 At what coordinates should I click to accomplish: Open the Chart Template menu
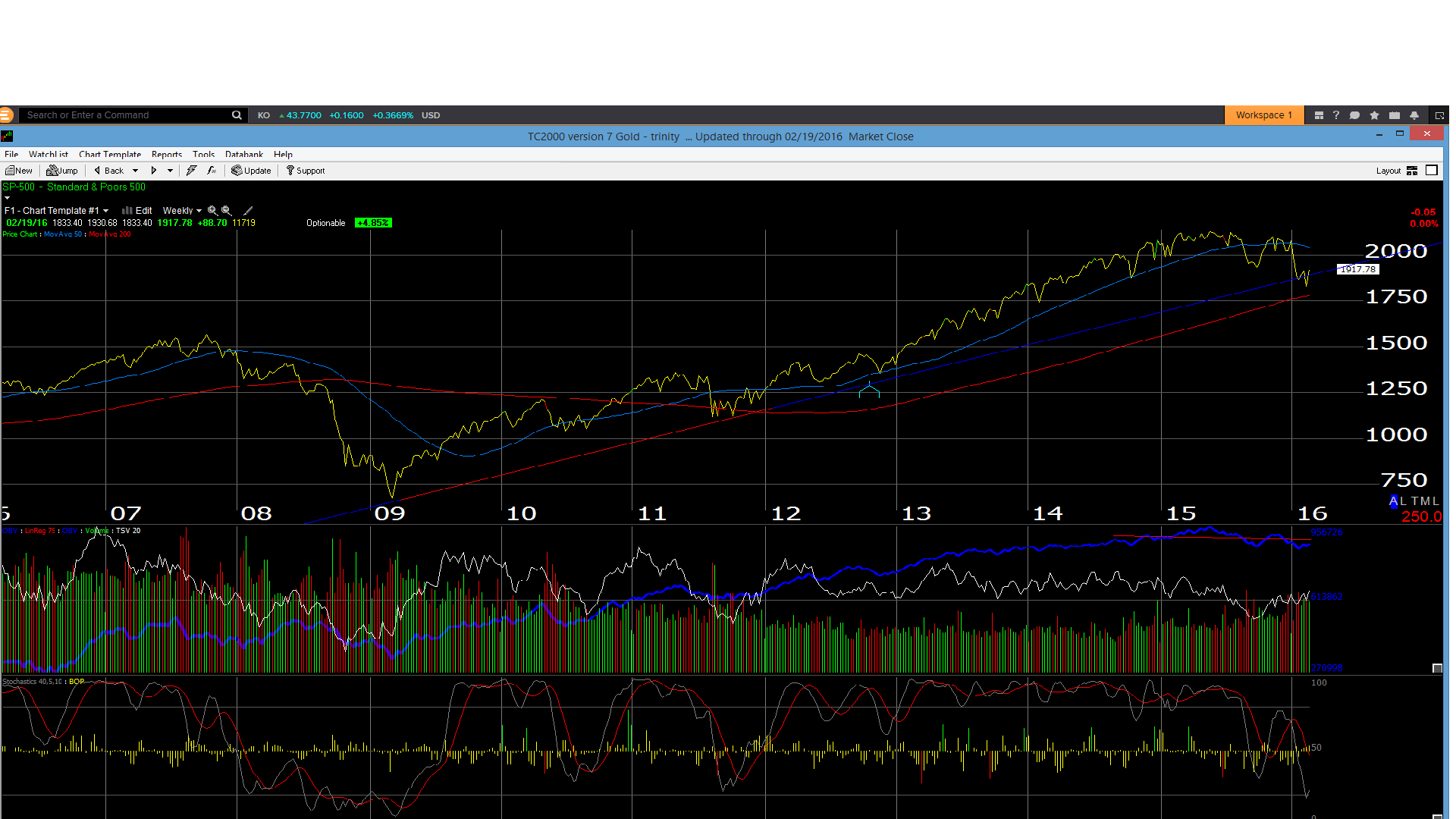110,154
